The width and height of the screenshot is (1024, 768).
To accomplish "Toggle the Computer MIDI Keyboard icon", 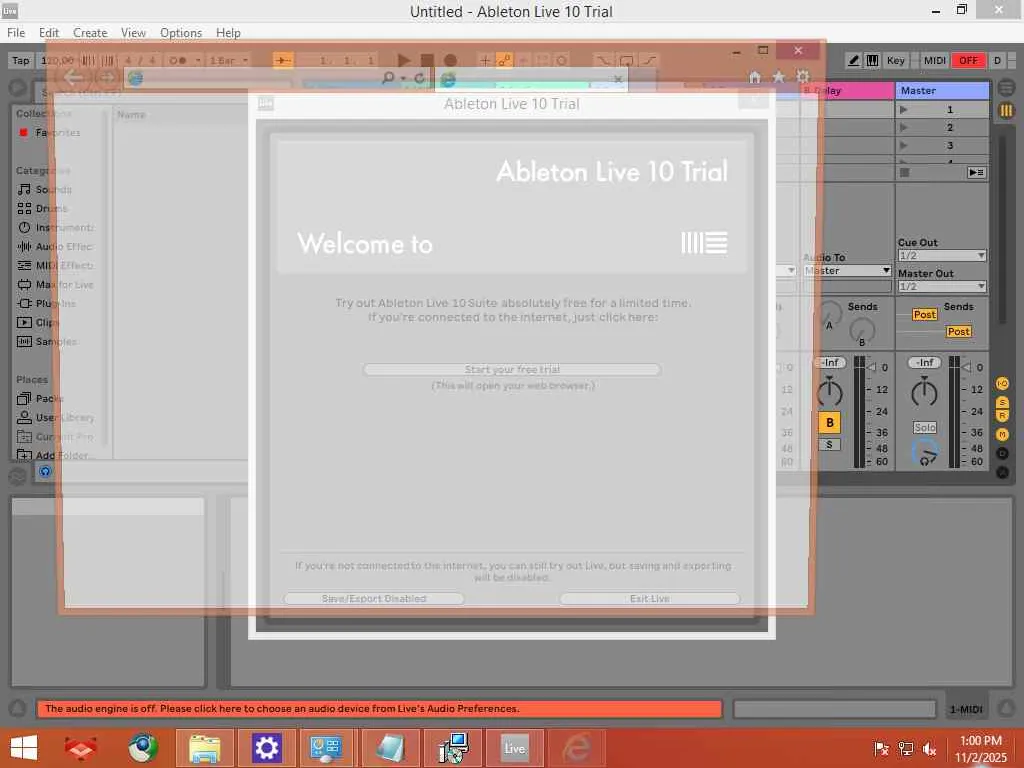I will coord(872,60).
